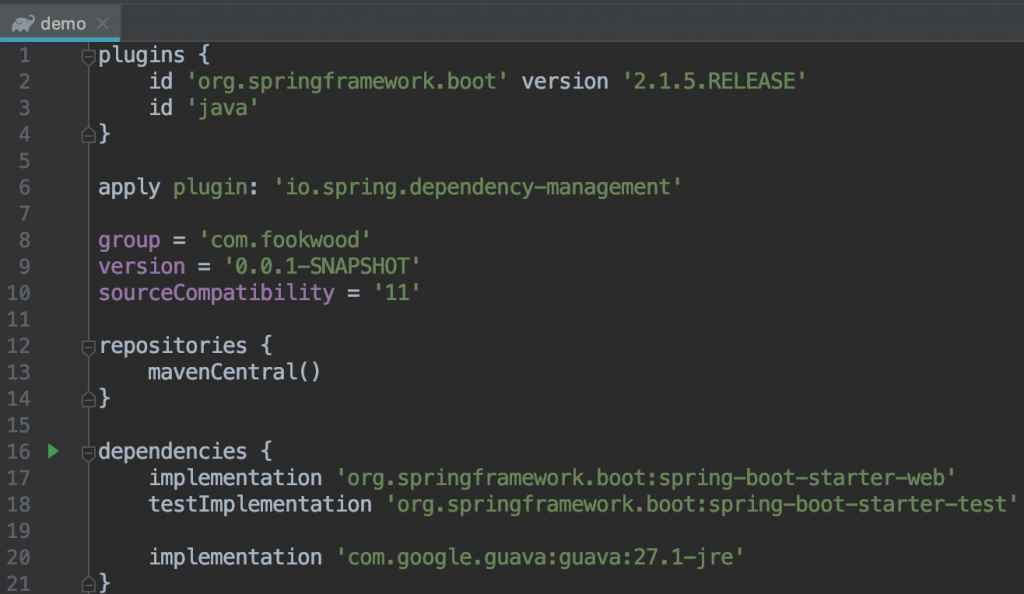
Task: Click the guava:27.1-jre dependency string
Action: pyautogui.click(x=539, y=557)
